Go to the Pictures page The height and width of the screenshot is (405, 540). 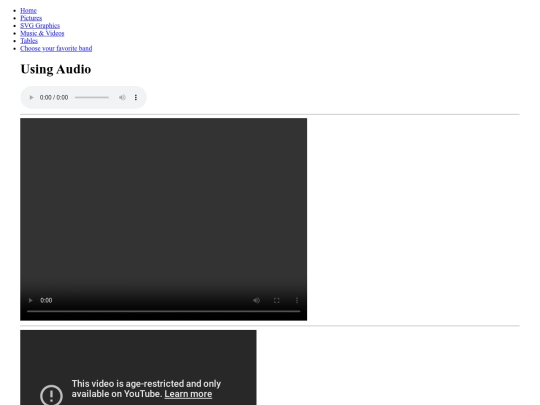click(31, 18)
